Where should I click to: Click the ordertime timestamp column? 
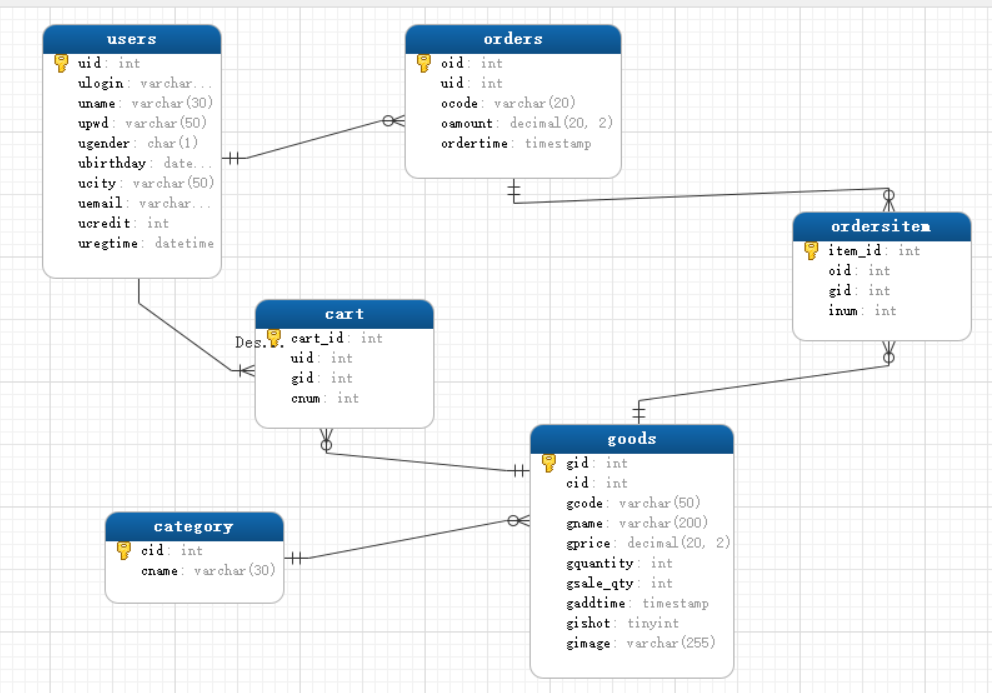516,143
